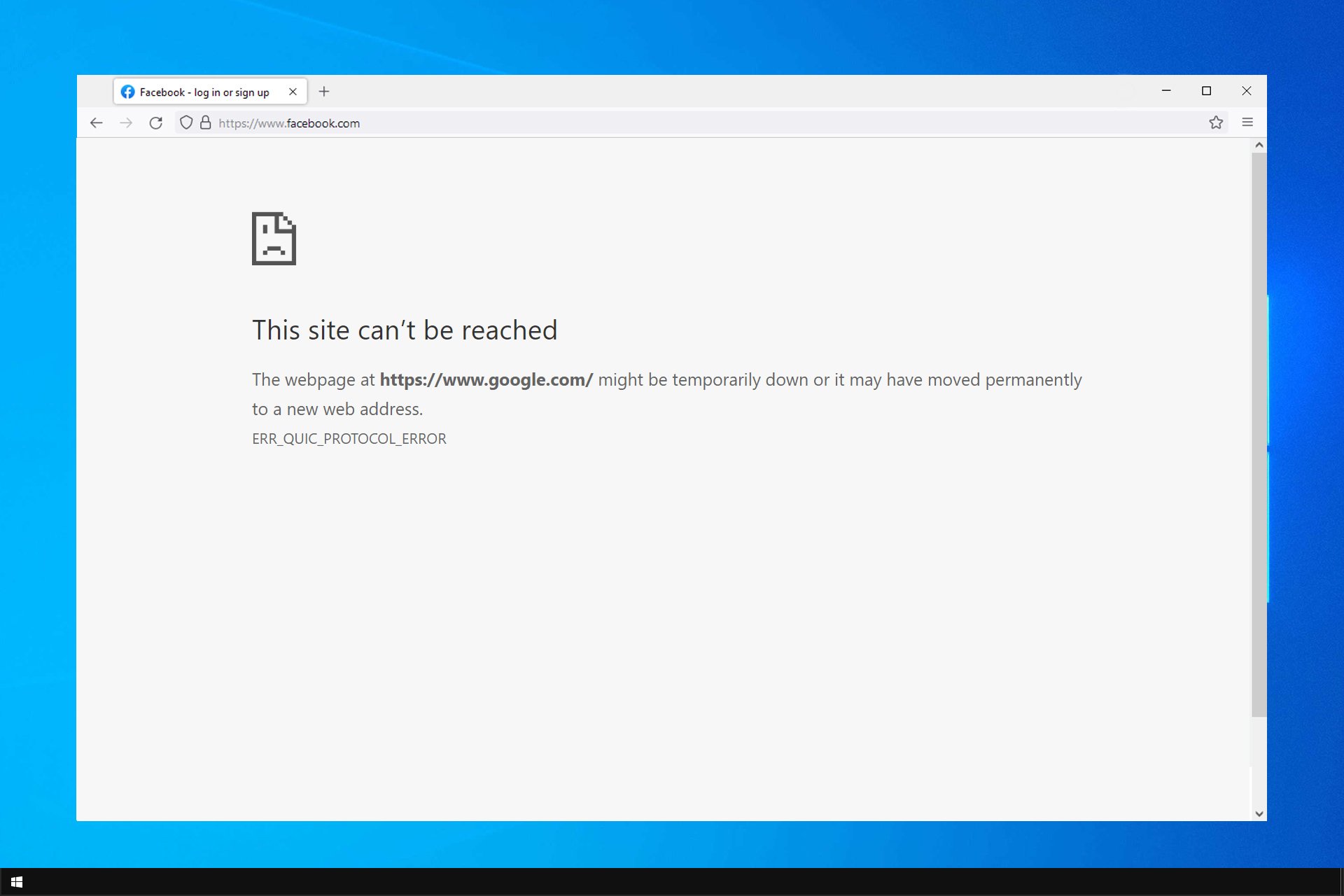Screen dimensions: 1344x896
Task: Click the Windows Start taskbar button
Action: click(16, 881)
